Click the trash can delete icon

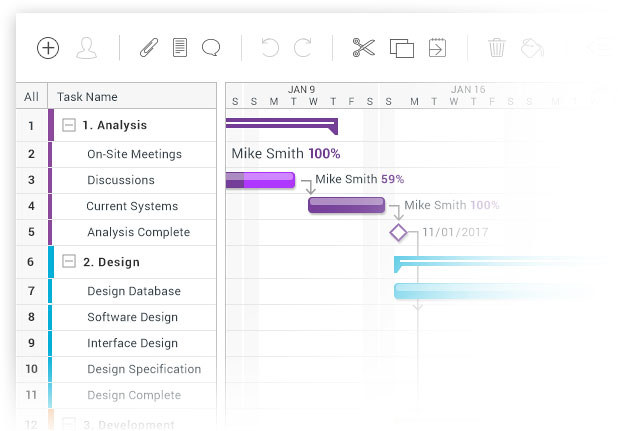[497, 48]
